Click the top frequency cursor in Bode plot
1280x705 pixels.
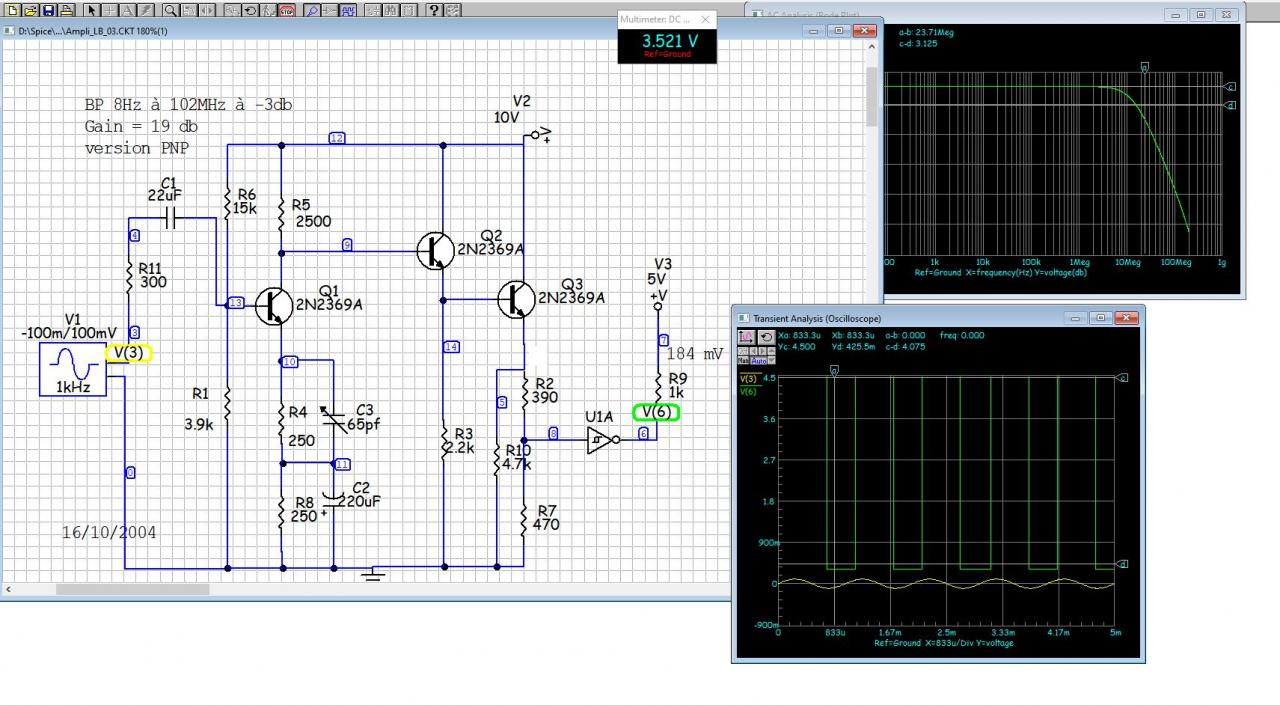pos(1144,67)
